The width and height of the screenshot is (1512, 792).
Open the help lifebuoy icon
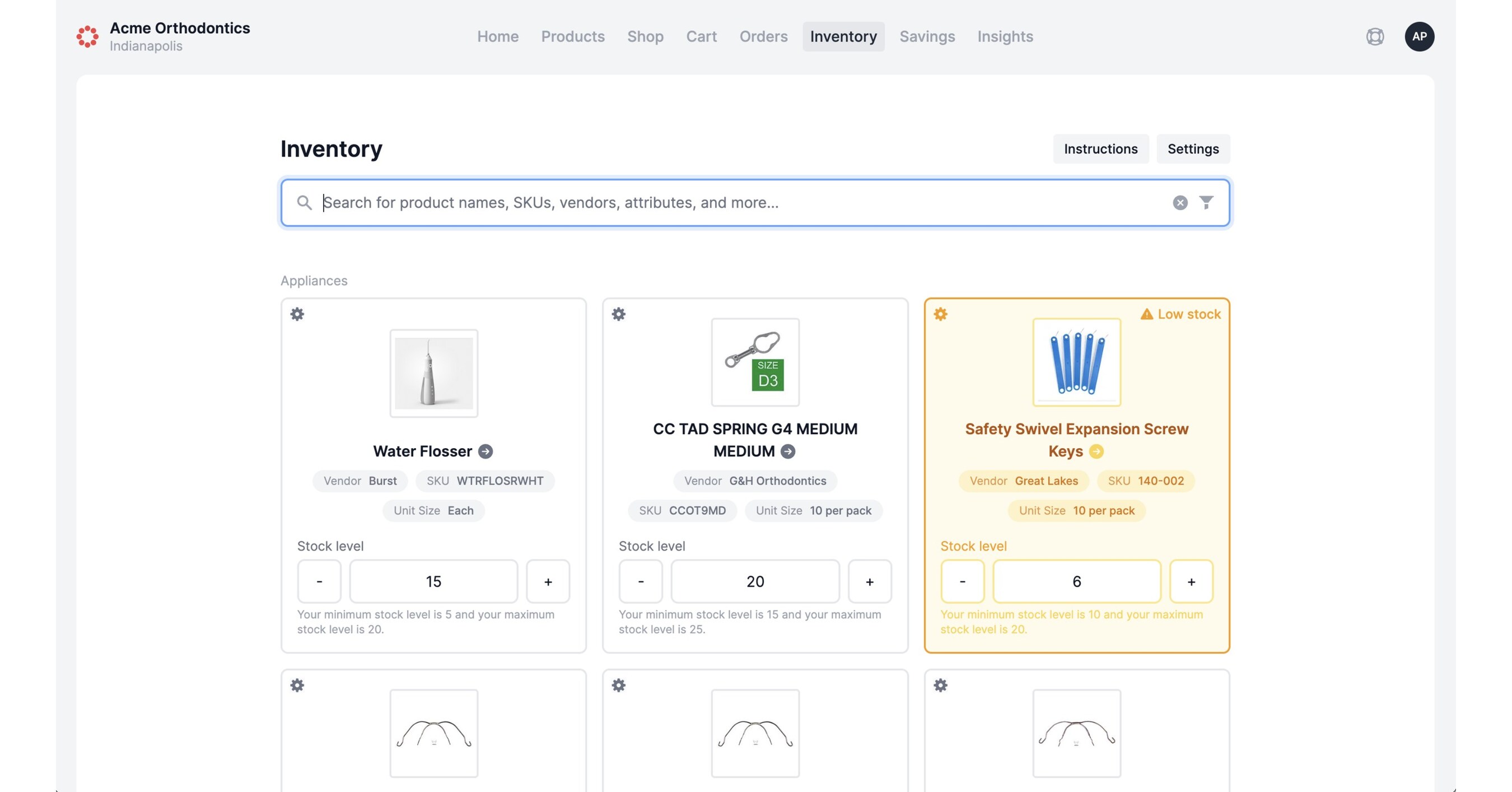click(1375, 36)
